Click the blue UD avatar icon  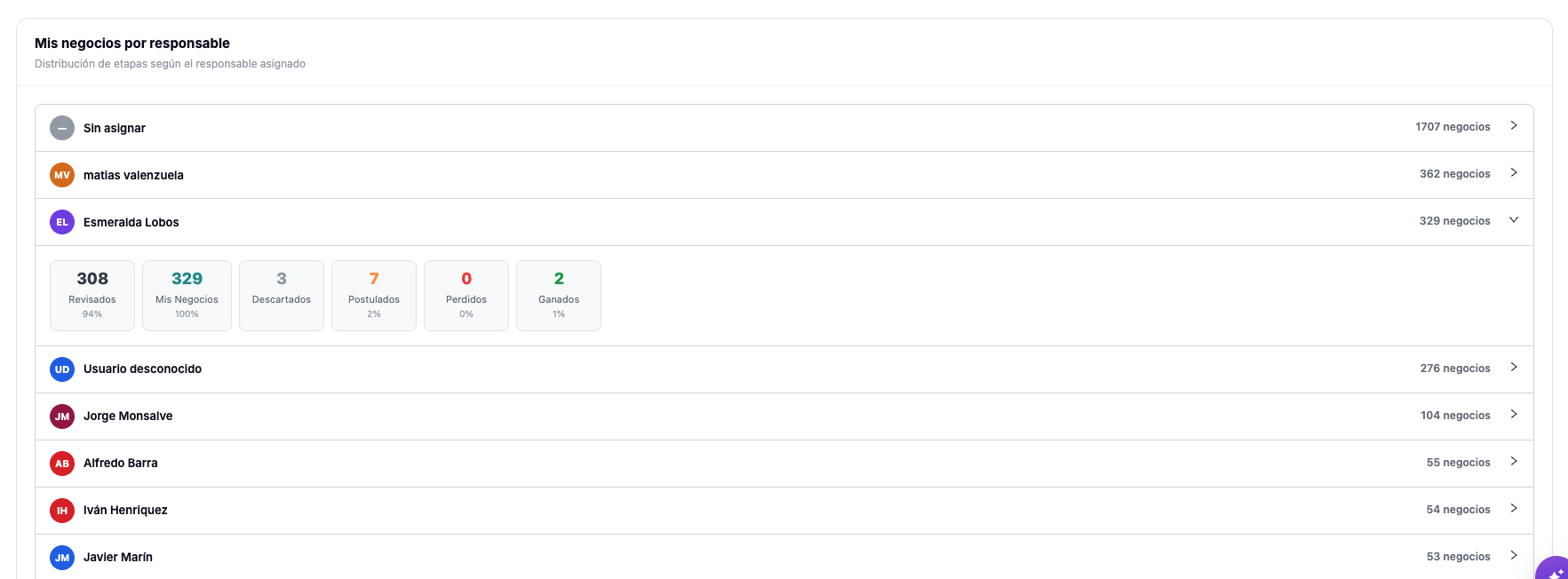point(62,369)
